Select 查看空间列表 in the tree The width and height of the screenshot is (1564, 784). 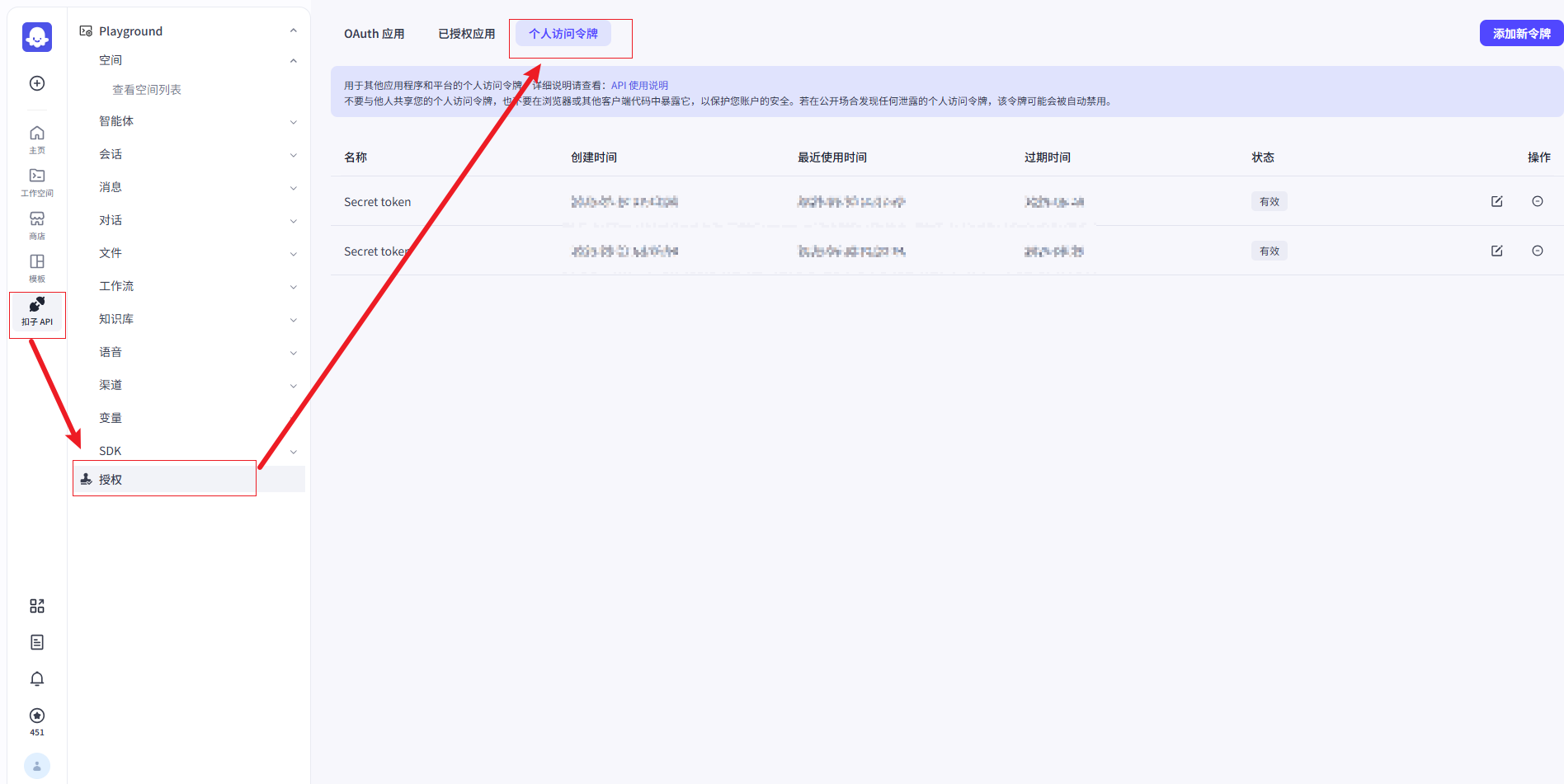point(147,90)
